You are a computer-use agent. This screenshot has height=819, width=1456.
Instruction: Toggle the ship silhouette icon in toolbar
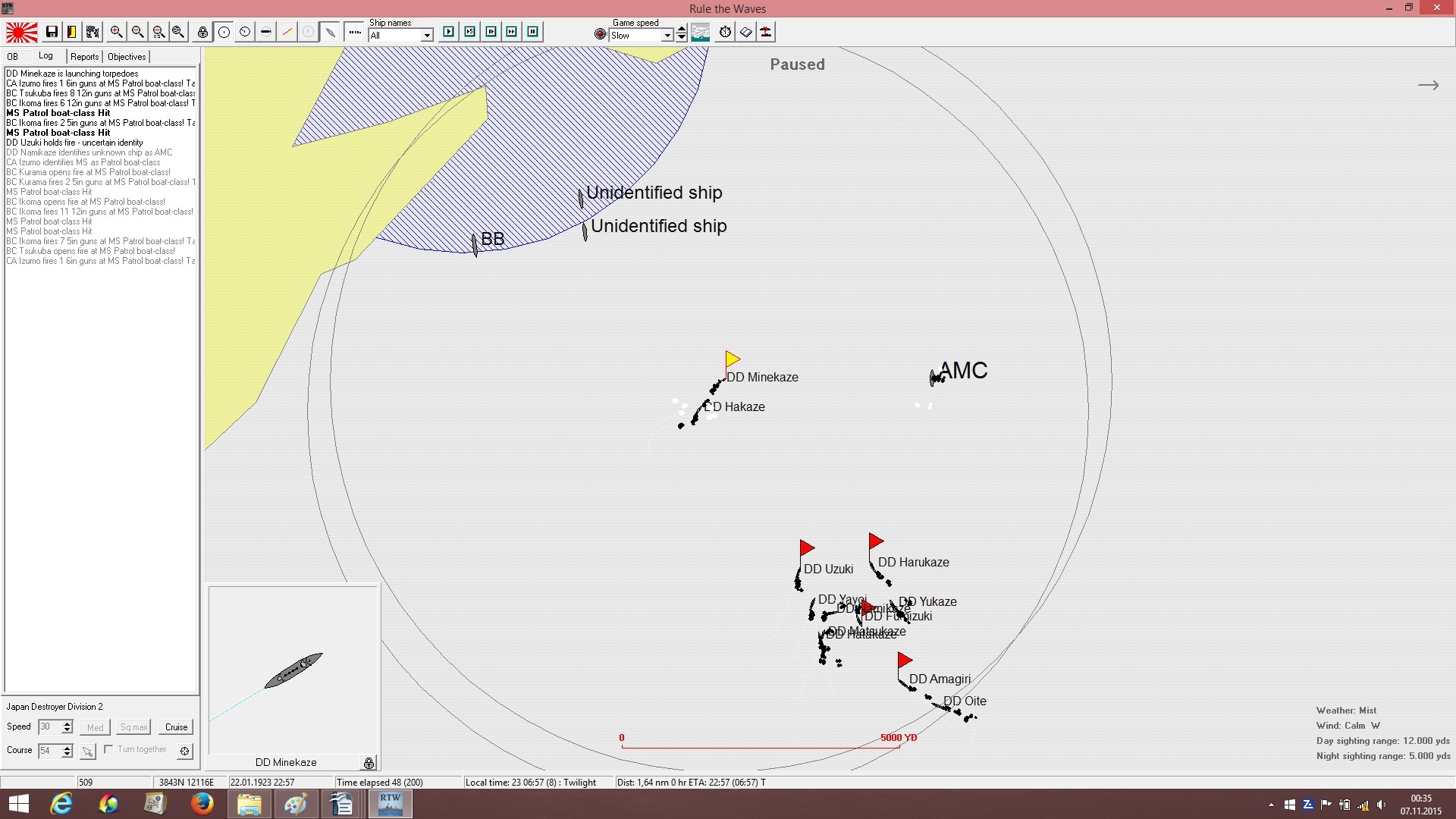click(329, 32)
